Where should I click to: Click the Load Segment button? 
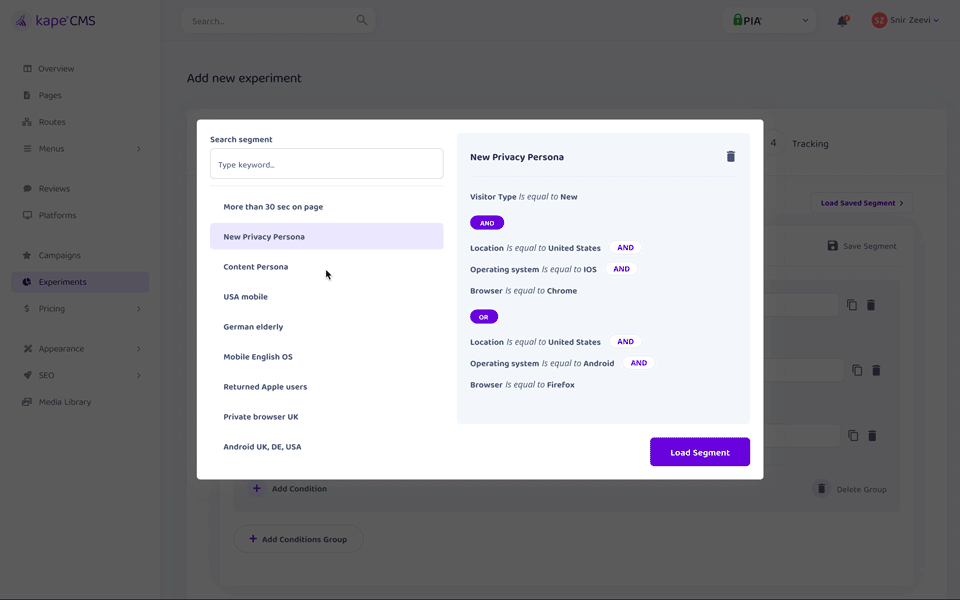[700, 452]
